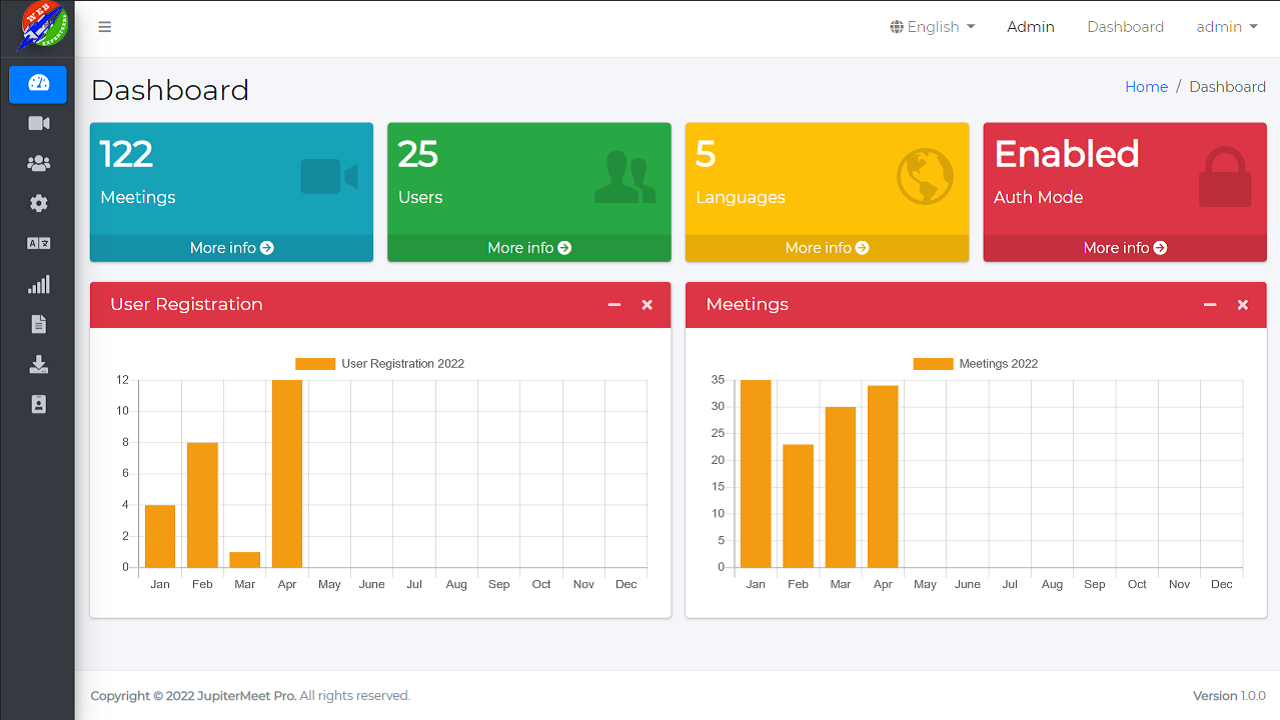
Task: Click the Dashboard link in top navbar
Action: pos(1125,27)
